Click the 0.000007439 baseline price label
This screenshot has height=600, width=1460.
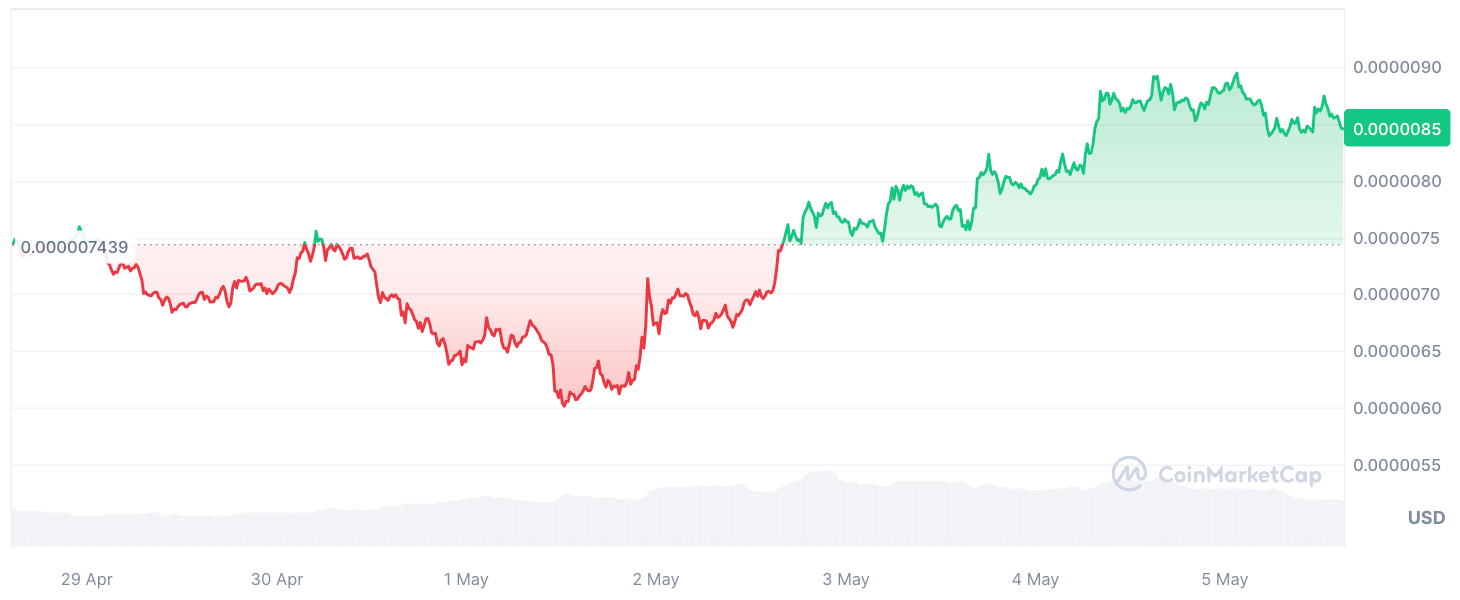[x=74, y=247]
